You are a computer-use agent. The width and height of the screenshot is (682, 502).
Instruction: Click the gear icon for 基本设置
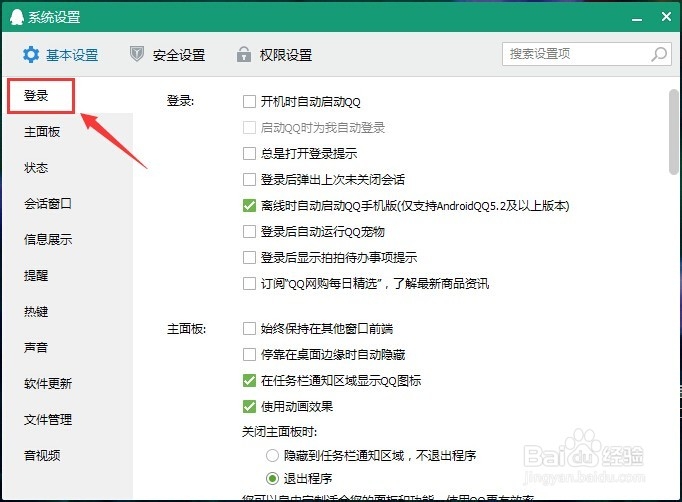click(x=31, y=55)
